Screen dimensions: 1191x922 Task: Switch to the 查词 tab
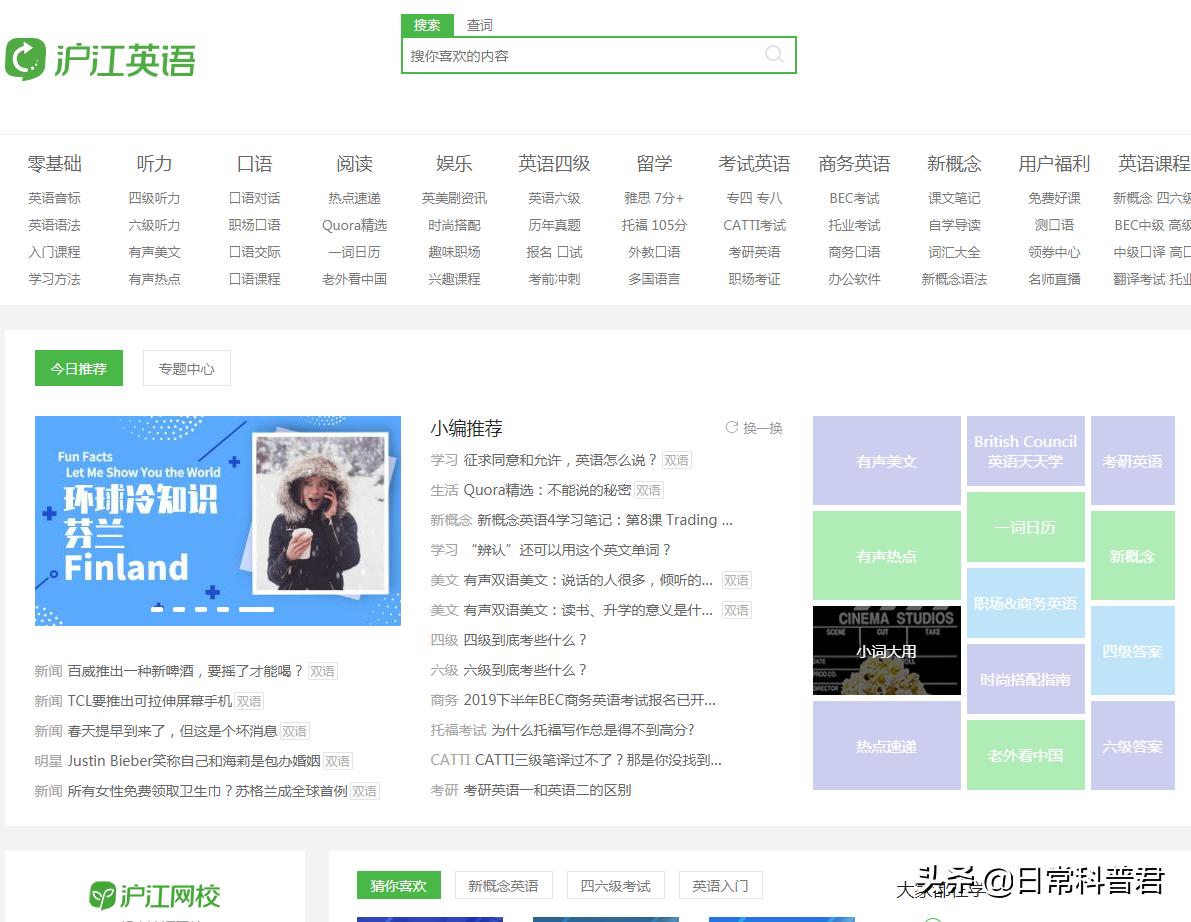click(479, 25)
